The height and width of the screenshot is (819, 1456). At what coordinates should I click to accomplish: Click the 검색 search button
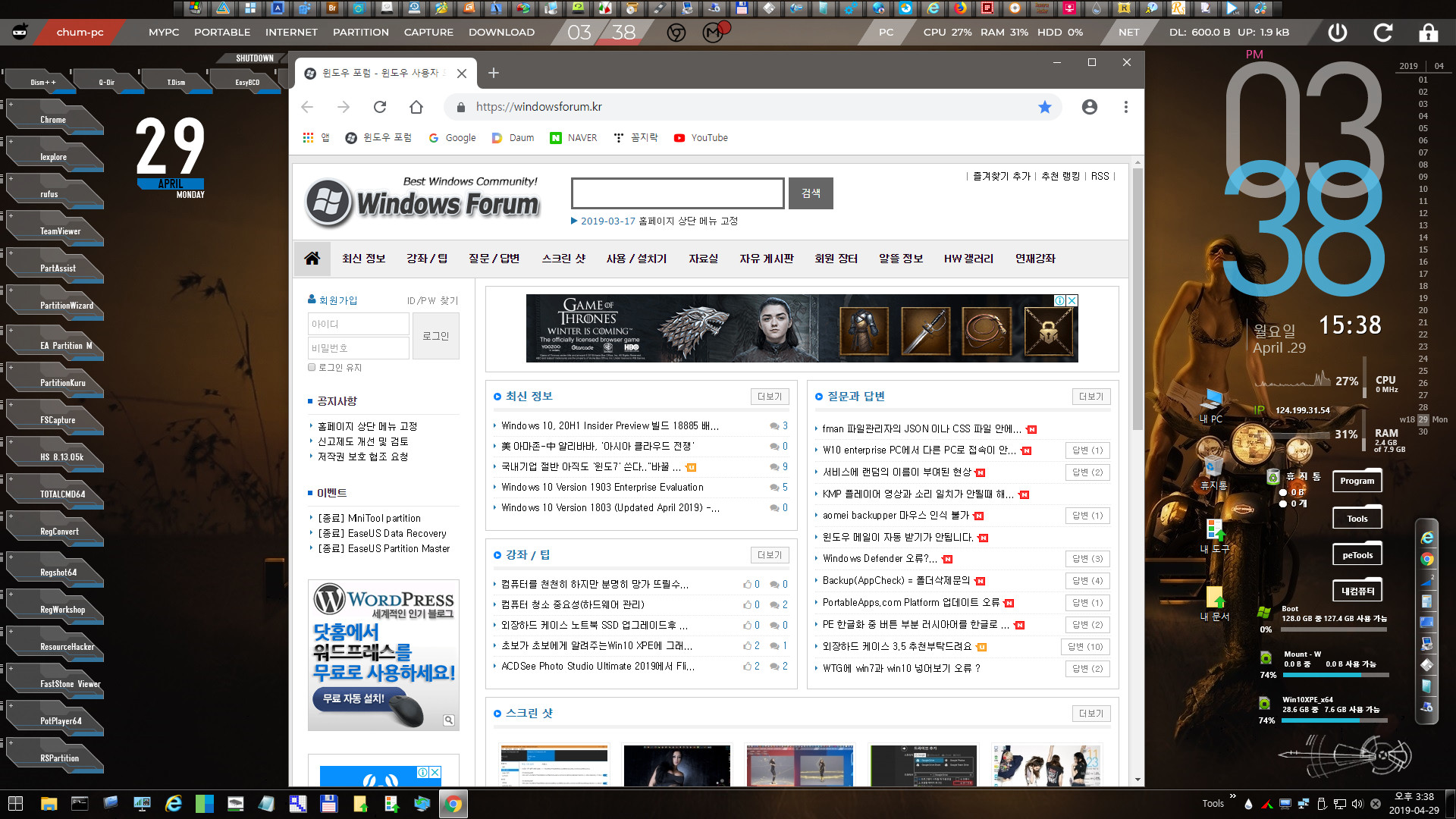tap(811, 193)
